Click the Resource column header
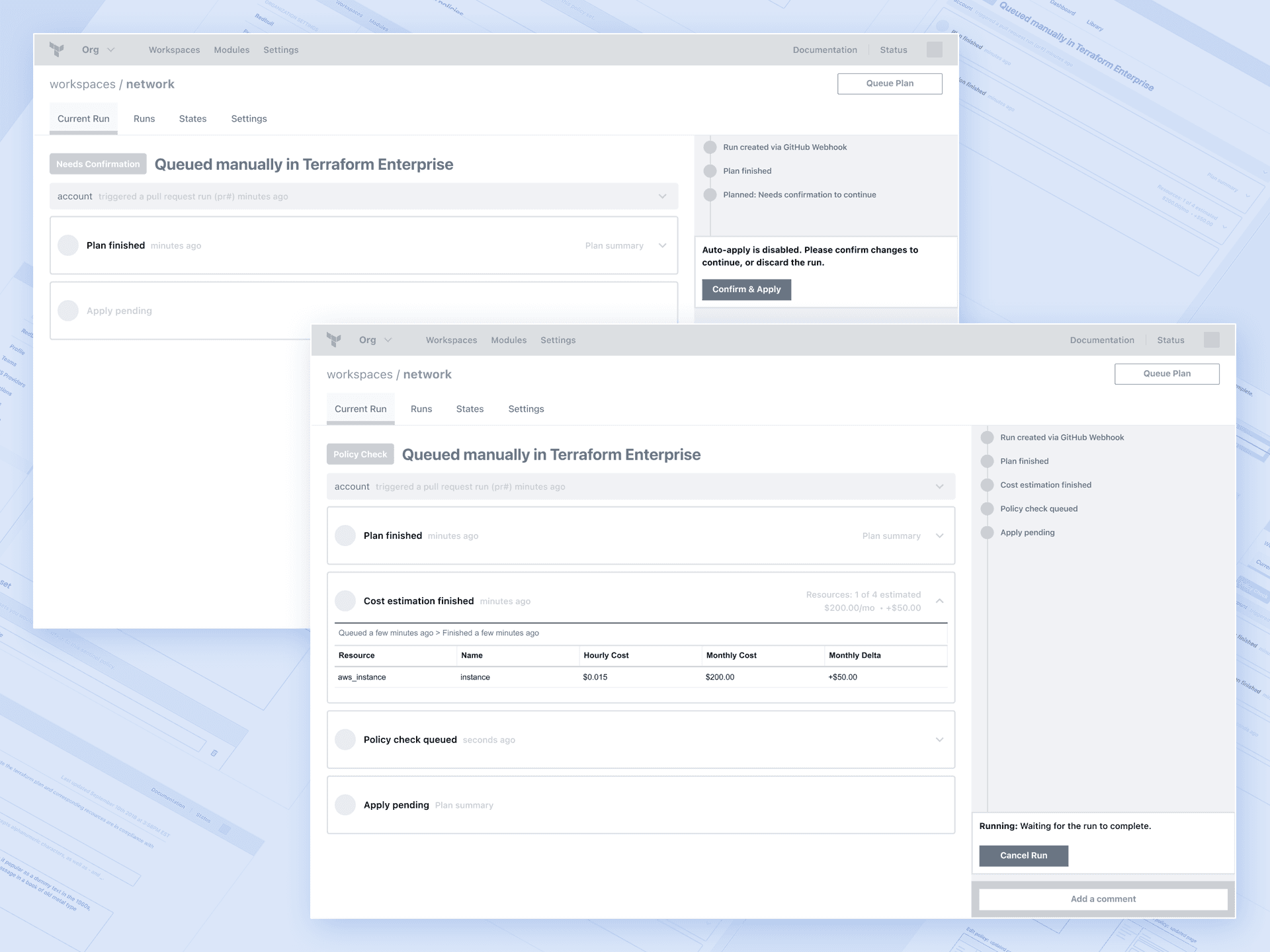 357,655
